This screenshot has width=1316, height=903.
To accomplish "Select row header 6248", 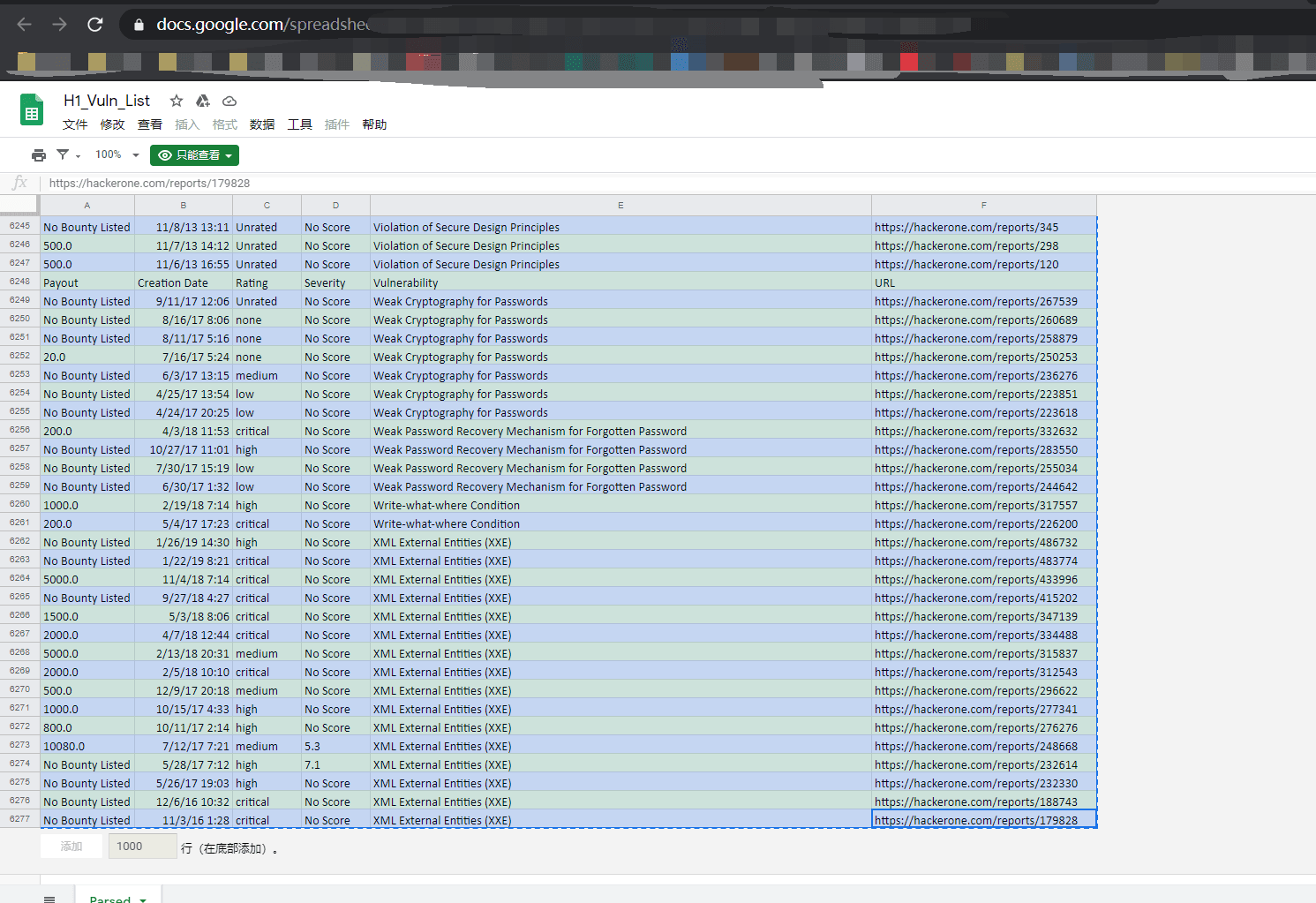I will [19, 282].
